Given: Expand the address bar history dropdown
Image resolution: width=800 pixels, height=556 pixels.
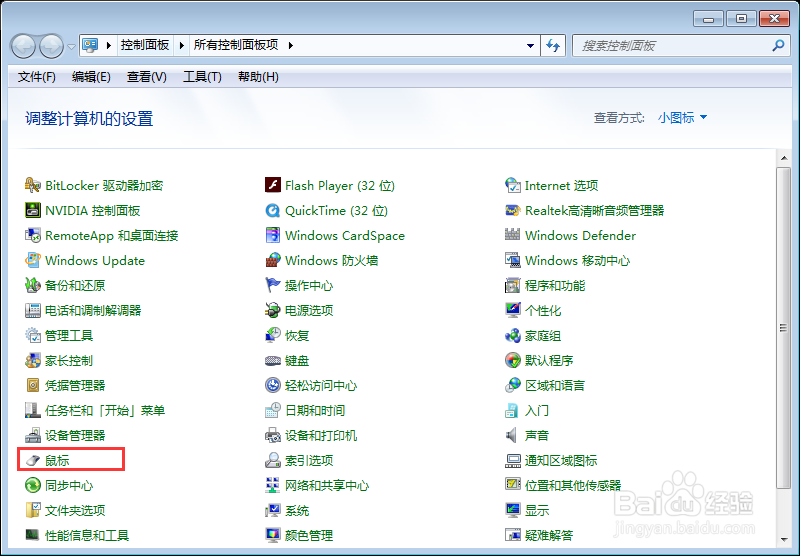Looking at the screenshot, I should tap(531, 45).
